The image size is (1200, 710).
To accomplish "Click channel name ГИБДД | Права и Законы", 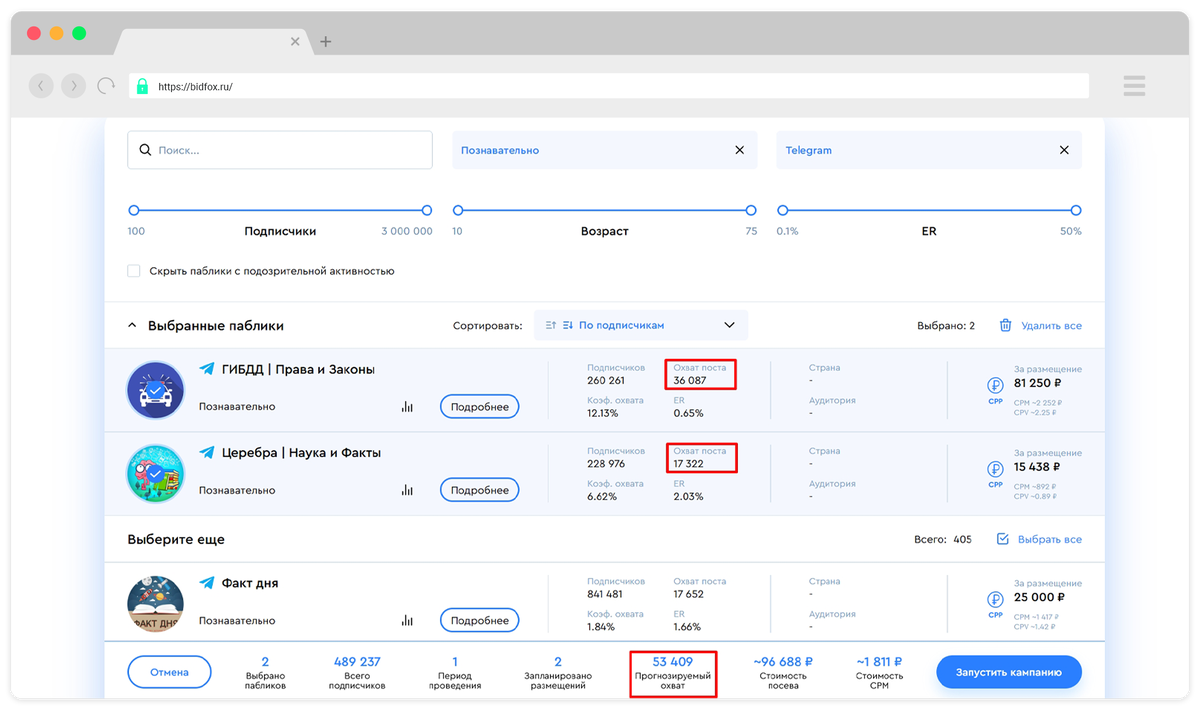I will pos(298,369).
